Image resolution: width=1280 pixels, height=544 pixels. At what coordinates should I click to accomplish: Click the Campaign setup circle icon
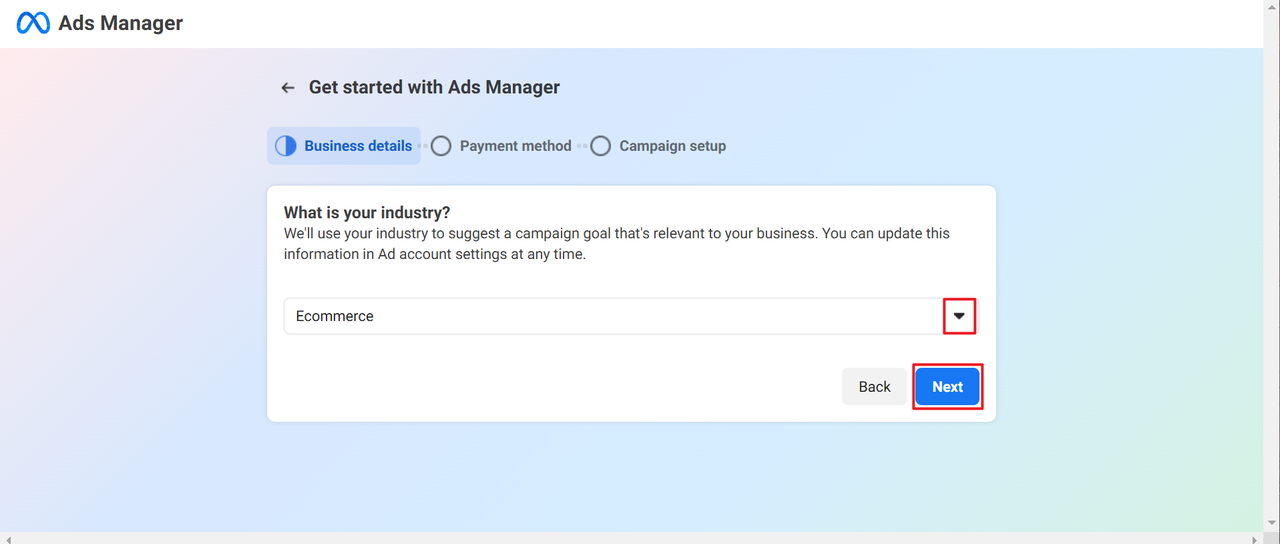600,146
